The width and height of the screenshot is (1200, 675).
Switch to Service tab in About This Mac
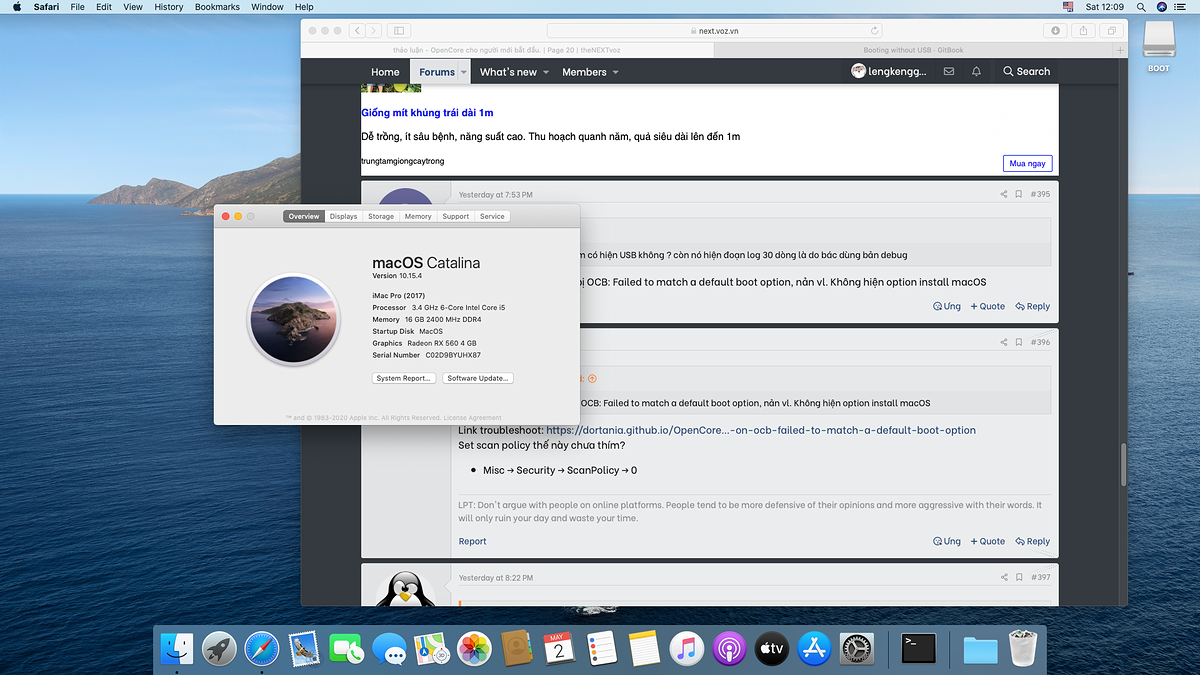[x=492, y=216]
